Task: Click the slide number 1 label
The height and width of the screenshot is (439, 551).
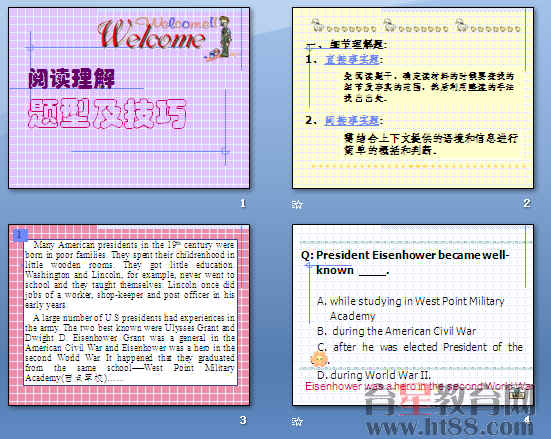Action: 243,203
